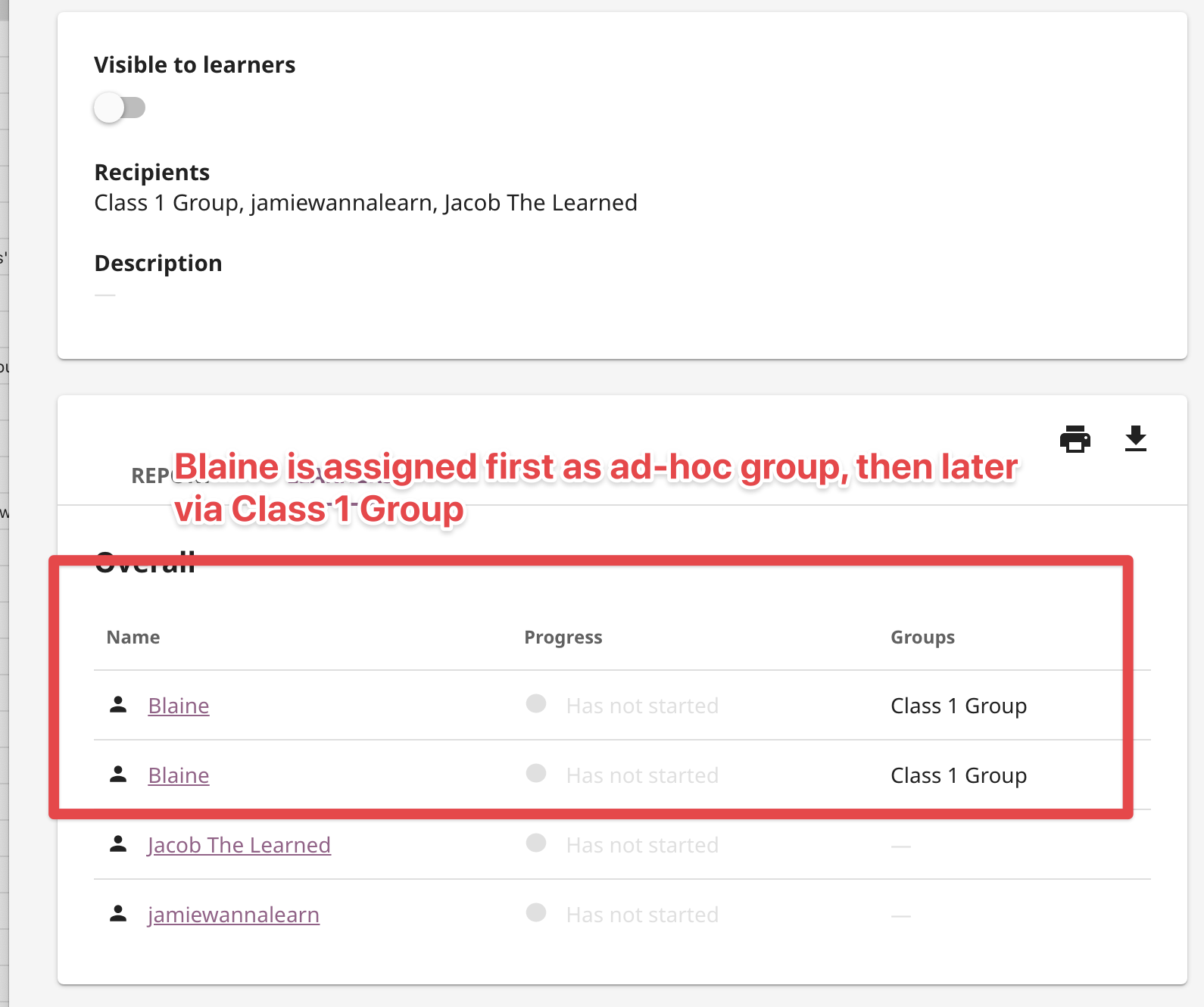The height and width of the screenshot is (1007, 1204).
Task: Open jamiewannalearn learner link
Action: point(234,915)
